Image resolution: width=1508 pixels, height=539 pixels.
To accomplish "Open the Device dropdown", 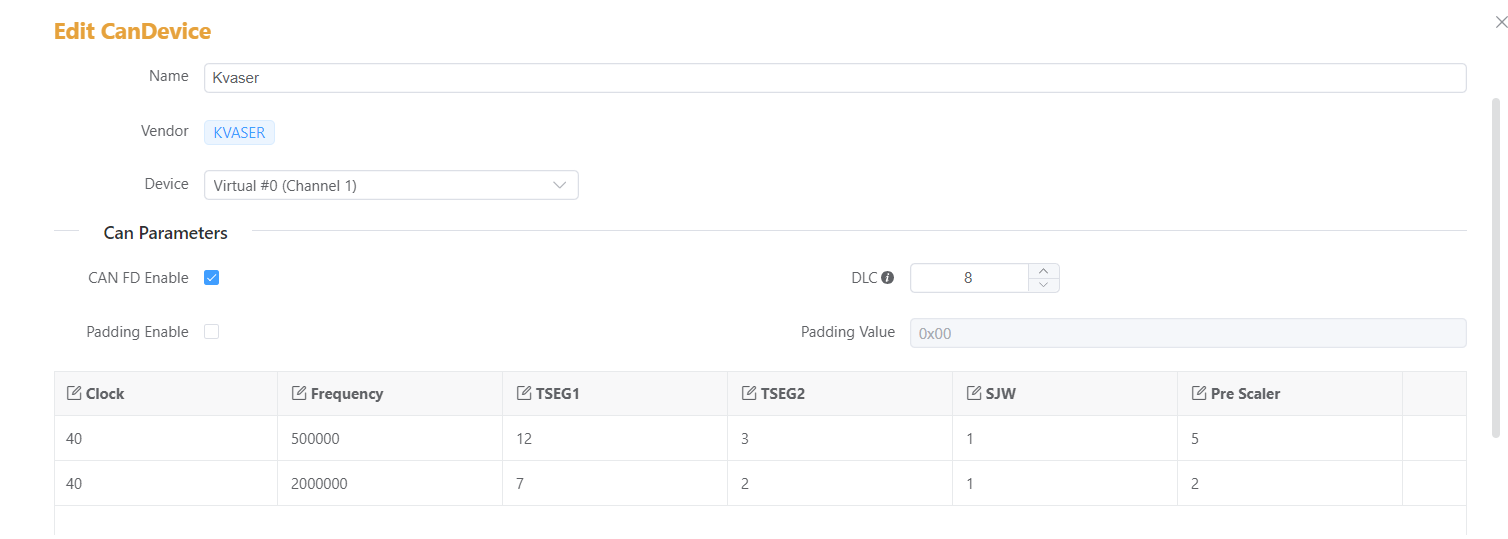I will pyautogui.click(x=391, y=185).
